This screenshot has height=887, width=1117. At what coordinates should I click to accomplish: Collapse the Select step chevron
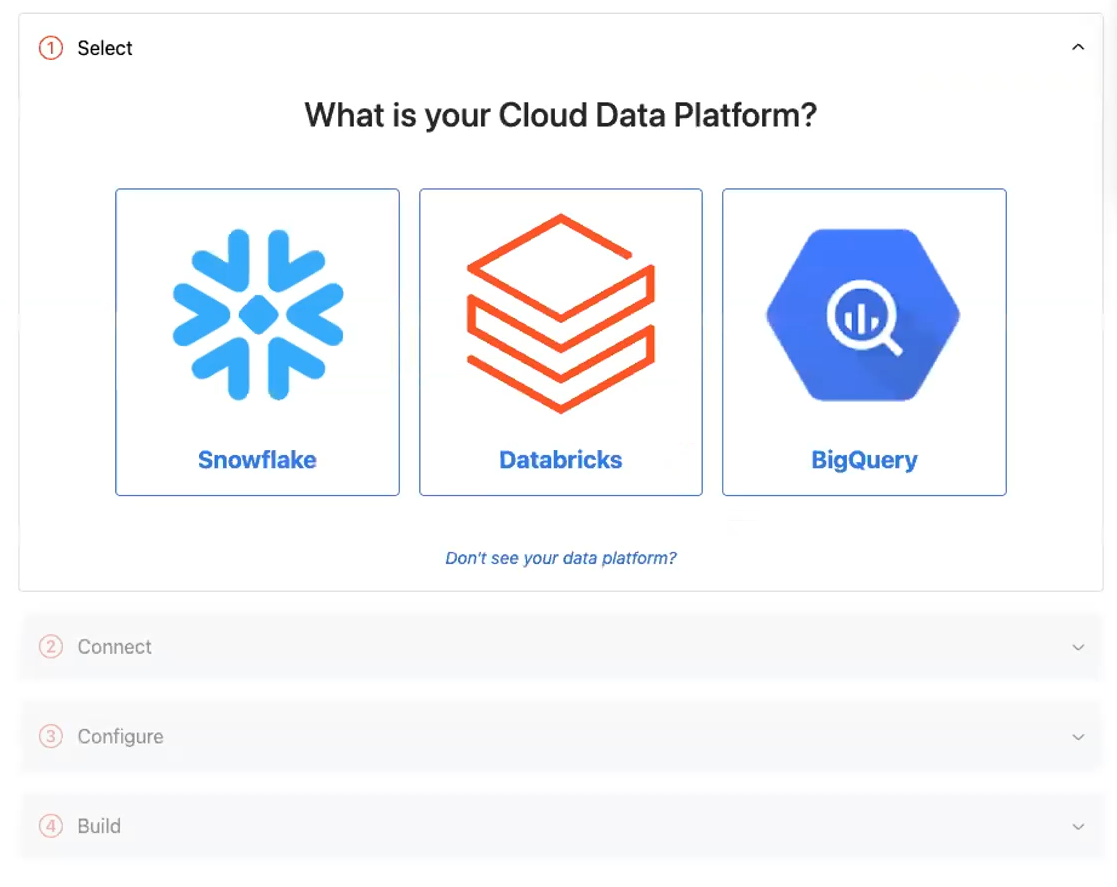pyautogui.click(x=1078, y=48)
